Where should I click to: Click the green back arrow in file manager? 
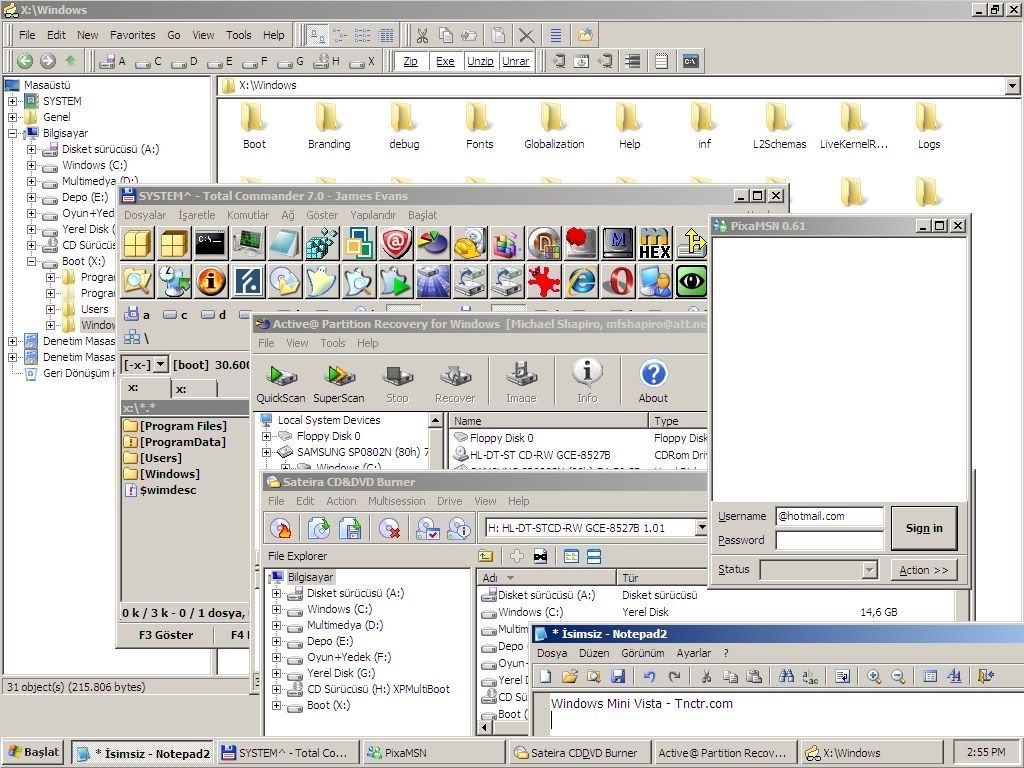pyautogui.click(x=25, y=61)
